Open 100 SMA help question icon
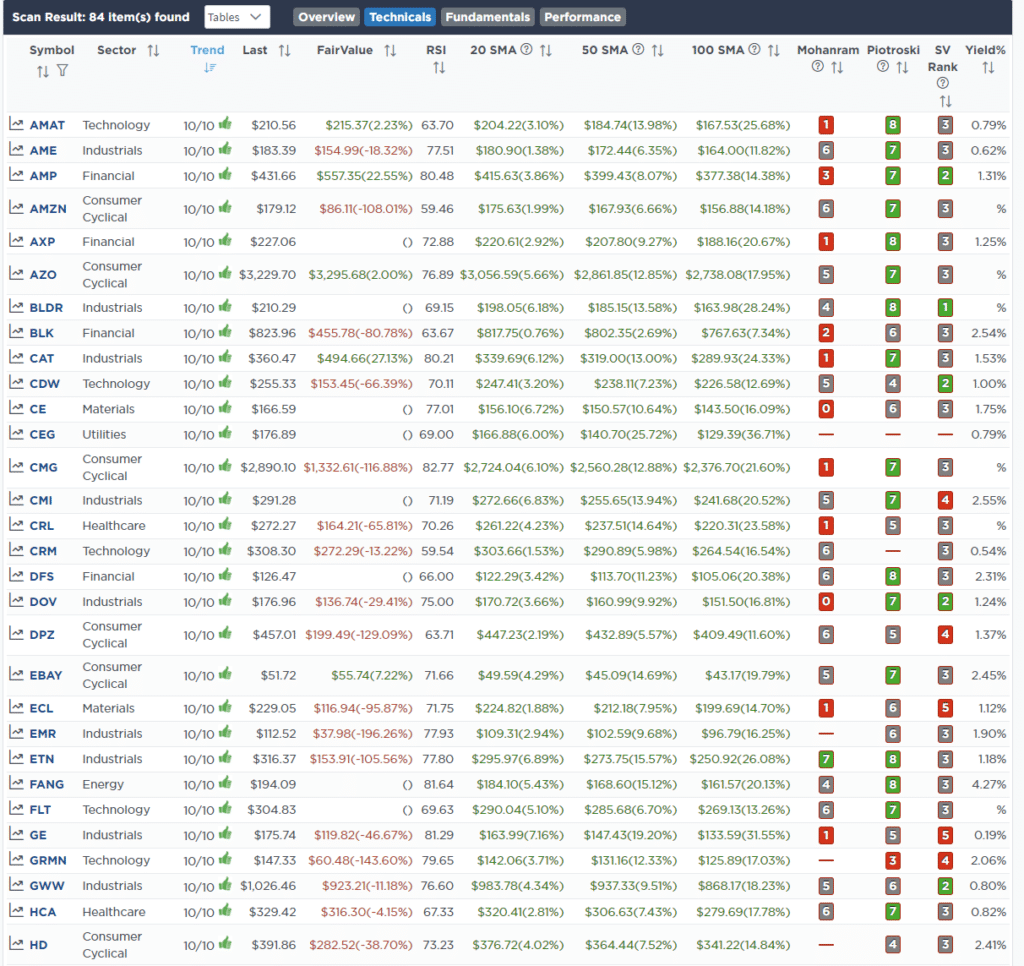Screen dimensions: 1024x966 tap(754, 50)
